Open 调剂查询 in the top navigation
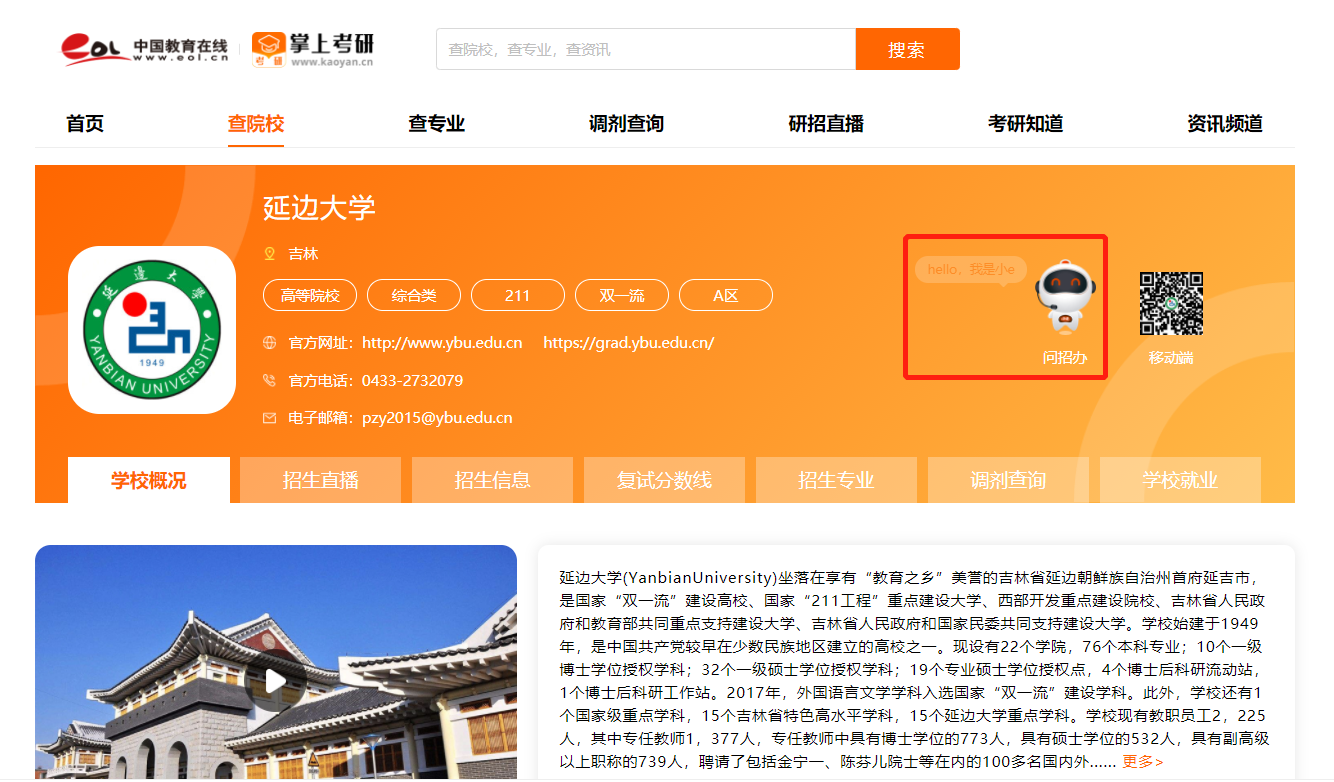1334x782 pixels. pyautogui.click(x=626, y=124)
